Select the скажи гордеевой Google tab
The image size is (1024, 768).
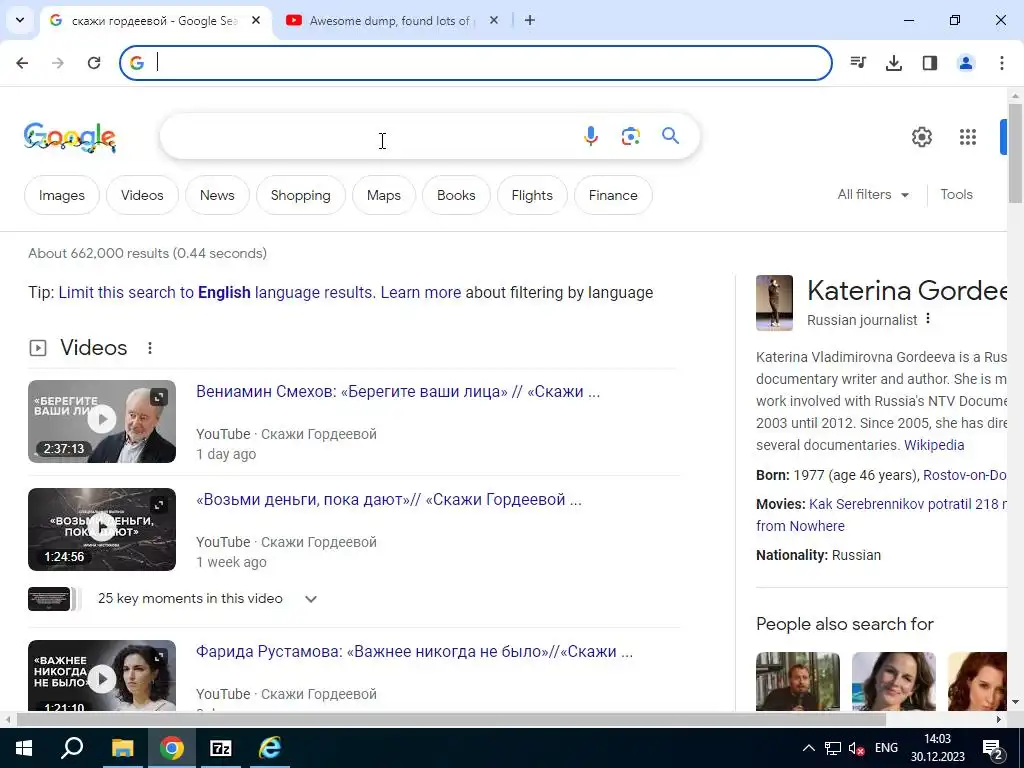tap(153, 21)
